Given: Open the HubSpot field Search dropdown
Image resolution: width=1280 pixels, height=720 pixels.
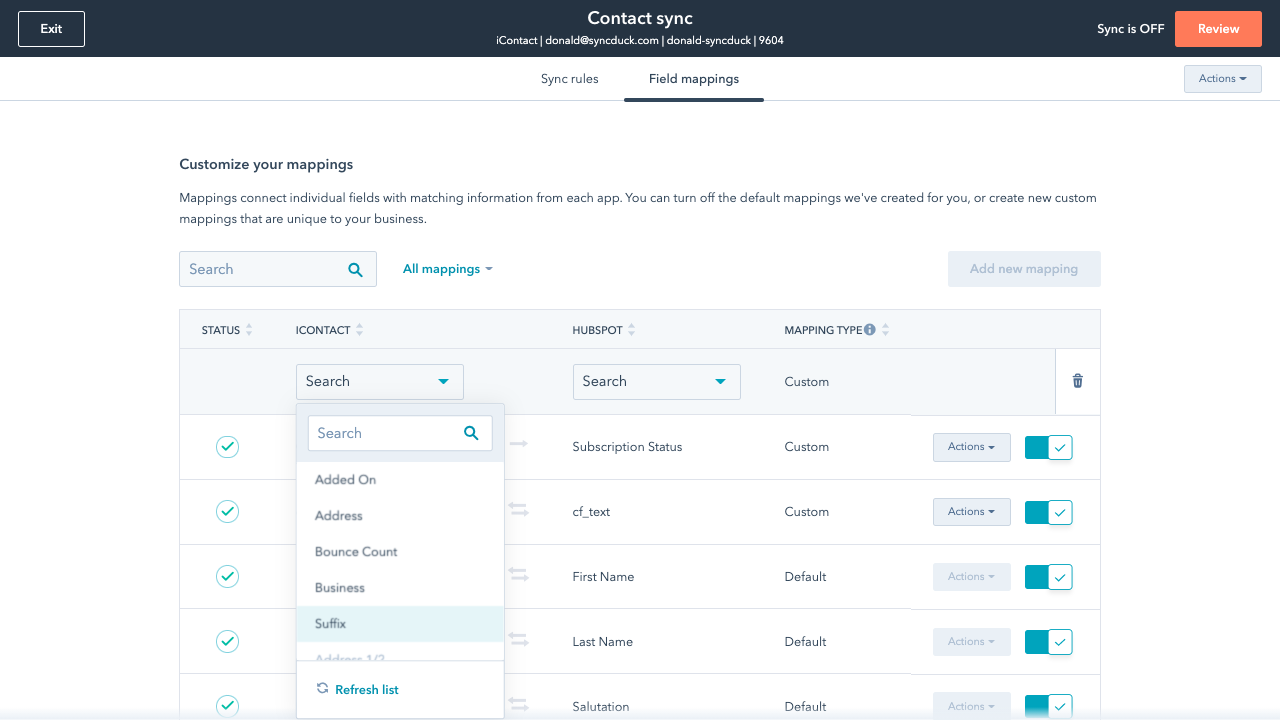Looking at the screenshot, I should 656,382.
